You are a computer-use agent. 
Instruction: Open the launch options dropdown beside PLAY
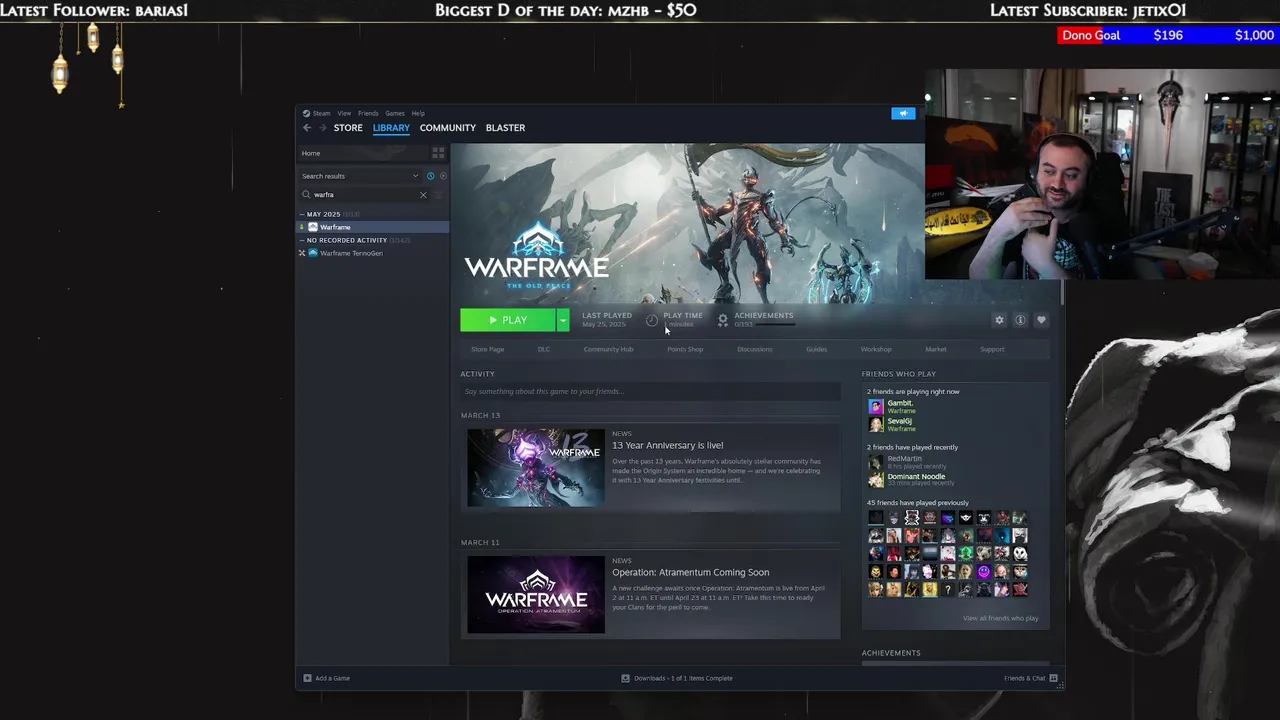(x=563, y=320)
